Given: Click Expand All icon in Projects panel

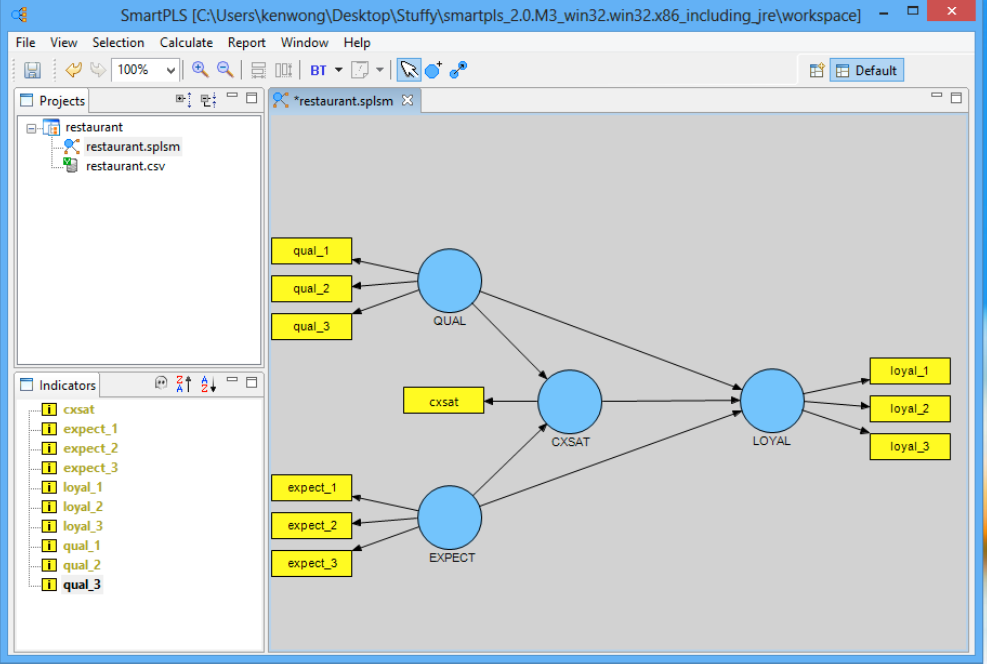Looking at the screenshot, I should 183,100.
